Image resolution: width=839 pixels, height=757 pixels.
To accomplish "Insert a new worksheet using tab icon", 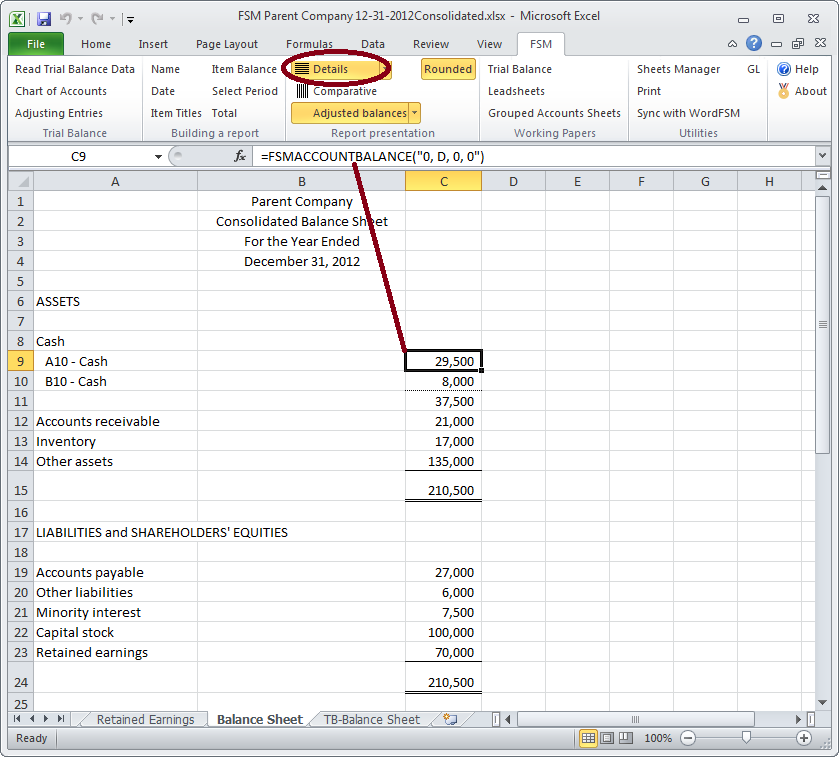I will pos(450,720).
